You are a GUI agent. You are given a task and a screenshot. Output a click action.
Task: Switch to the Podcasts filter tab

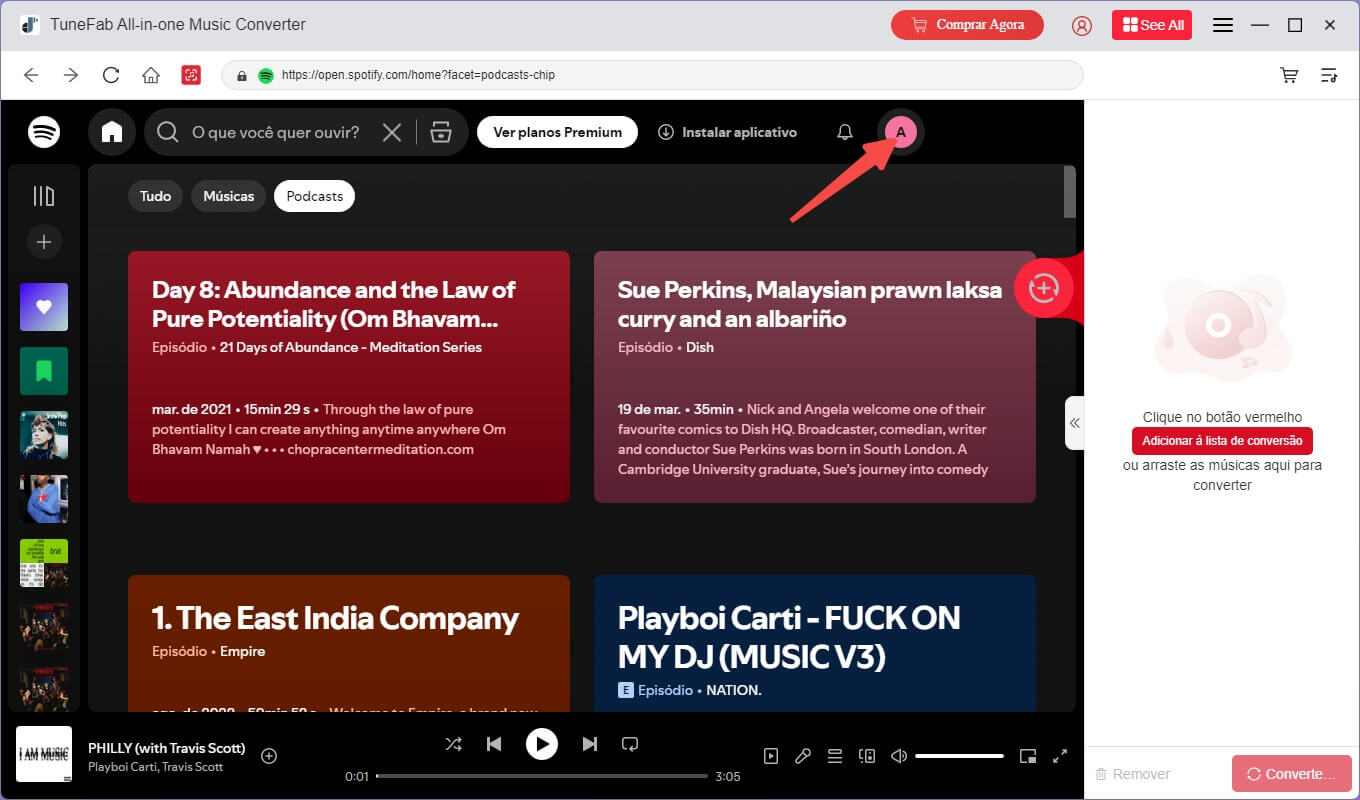pos(314,196)
